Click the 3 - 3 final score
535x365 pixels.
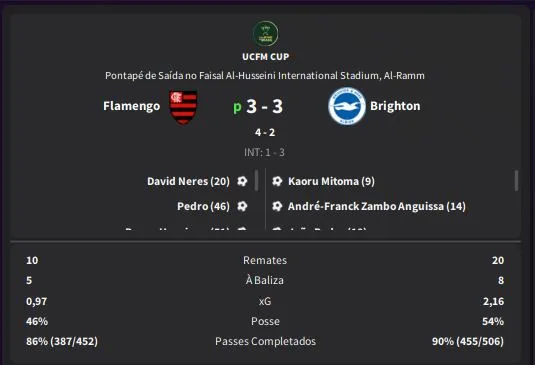coord(264,106)
